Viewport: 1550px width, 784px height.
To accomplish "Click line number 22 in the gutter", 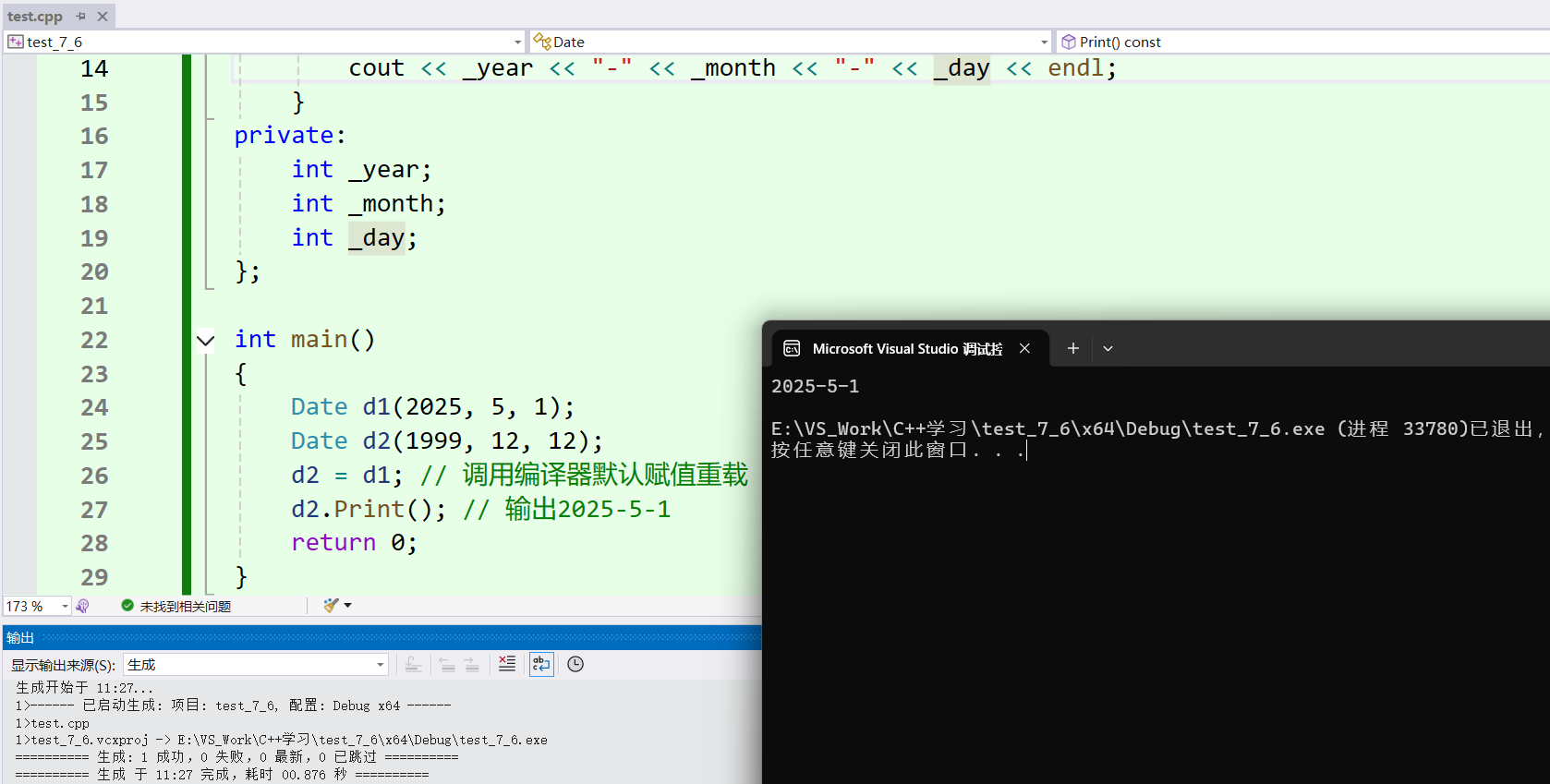I will point(94,340).
